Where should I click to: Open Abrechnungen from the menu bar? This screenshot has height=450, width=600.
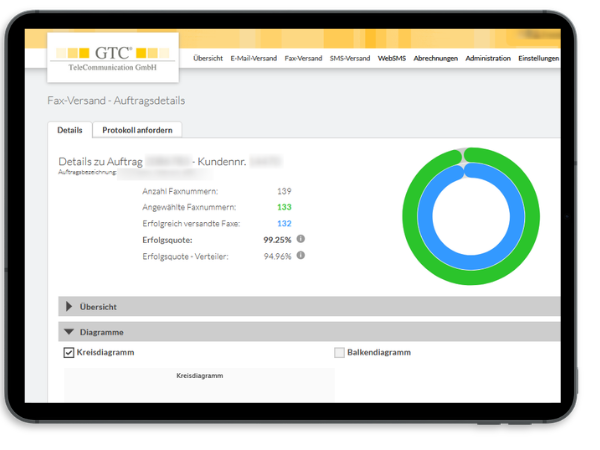tap(435, 59)
